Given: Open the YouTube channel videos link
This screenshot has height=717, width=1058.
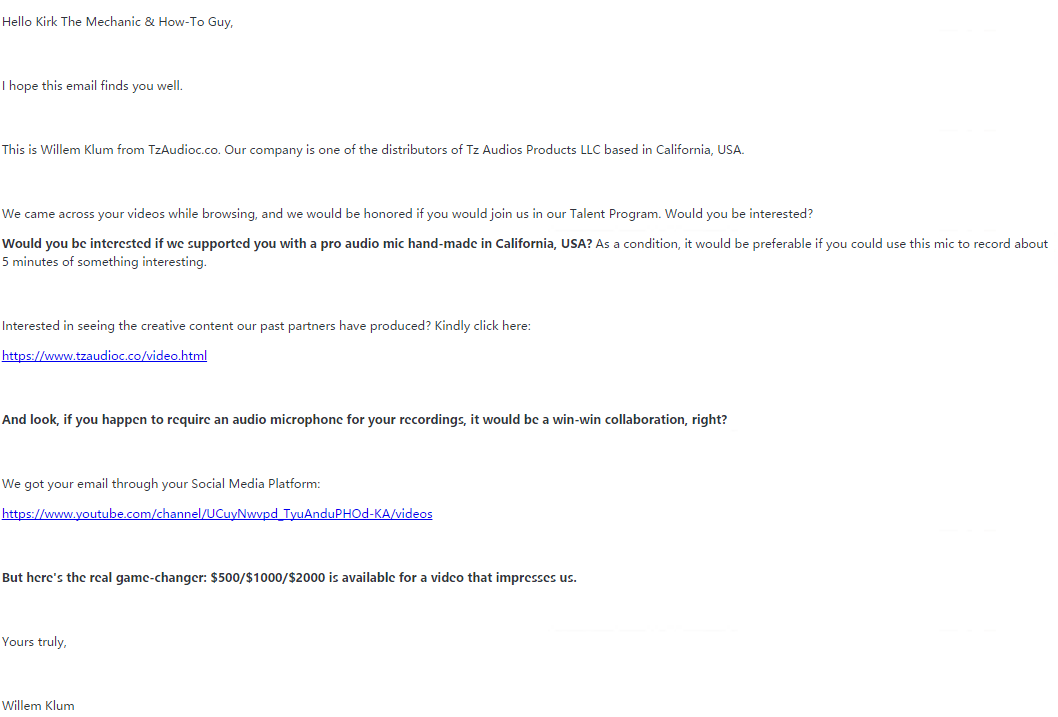Looking at the screenshot, I should point(217,514).
